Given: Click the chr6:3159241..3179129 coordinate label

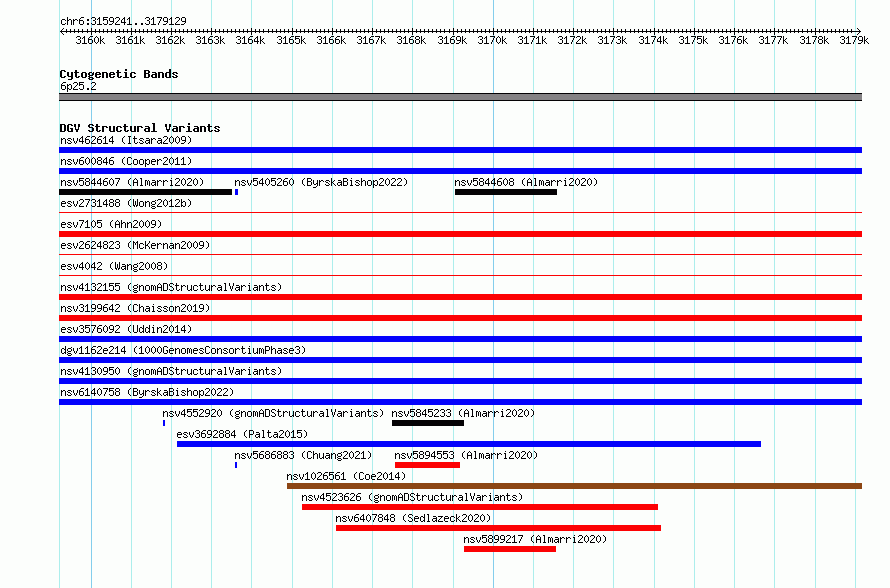Looking at the screenshot, I should point(123,21).
